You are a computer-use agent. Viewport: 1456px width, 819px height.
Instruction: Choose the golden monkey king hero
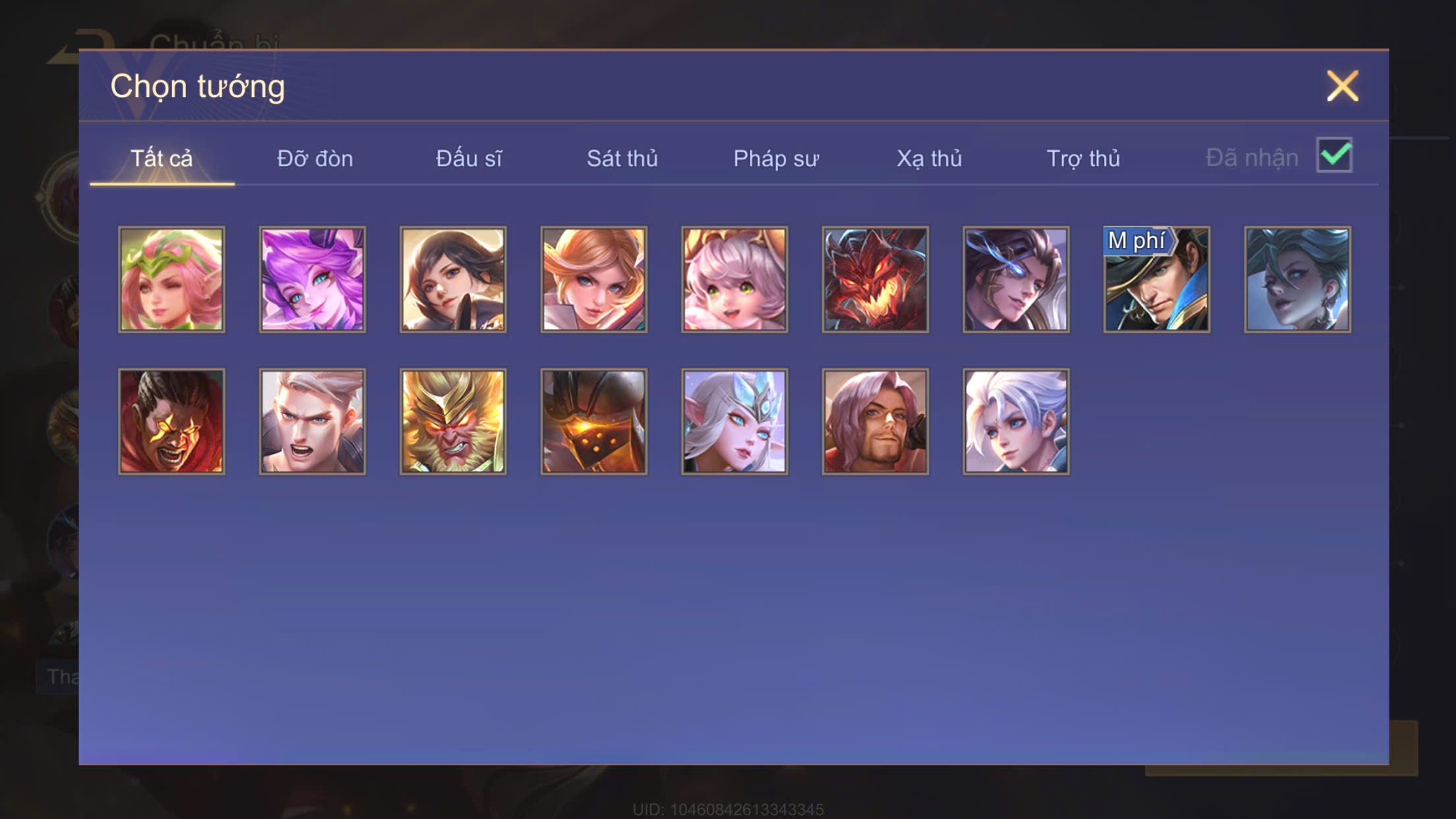pos(453,421)
